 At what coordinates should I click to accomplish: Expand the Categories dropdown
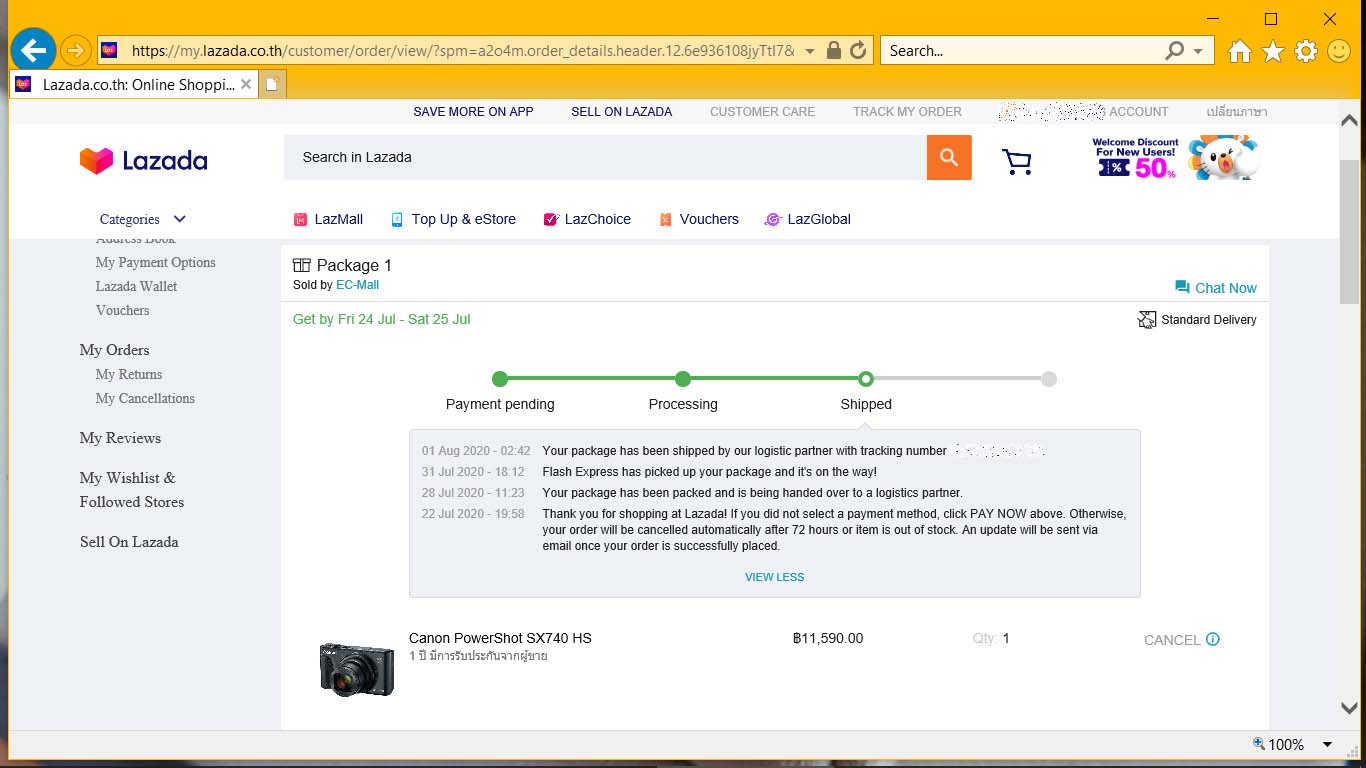(x=142, y=219)
